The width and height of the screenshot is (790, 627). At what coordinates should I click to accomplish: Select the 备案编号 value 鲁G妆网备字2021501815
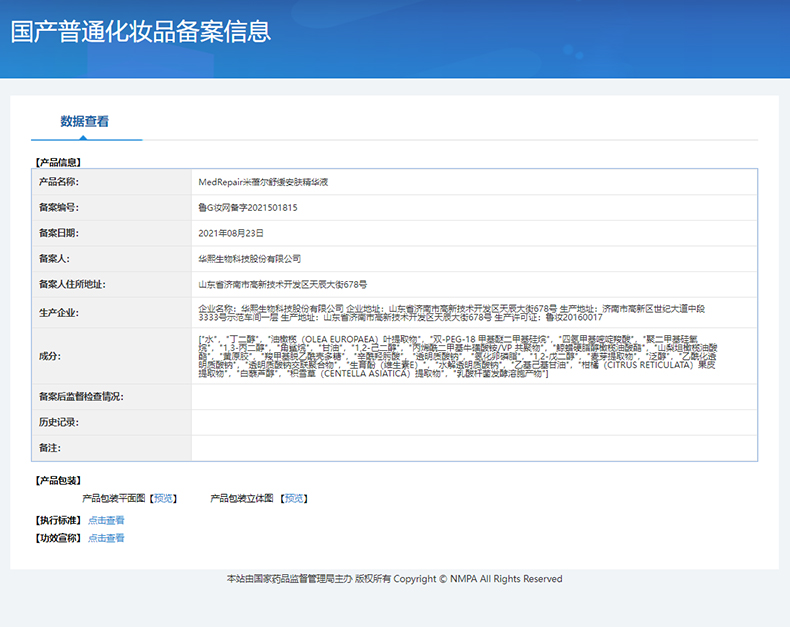(248, 207)
